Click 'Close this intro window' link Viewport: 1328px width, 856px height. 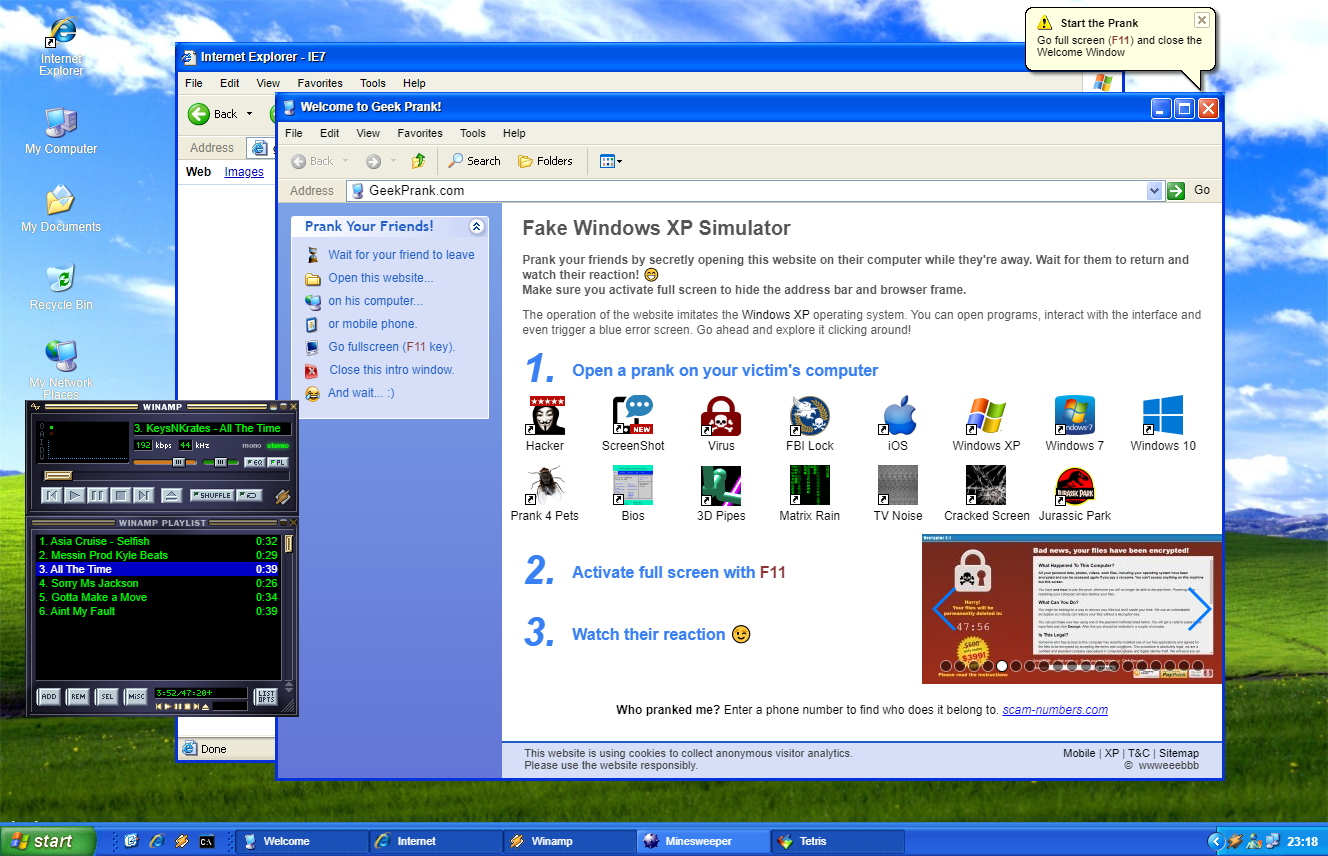(x=392, y=370)
